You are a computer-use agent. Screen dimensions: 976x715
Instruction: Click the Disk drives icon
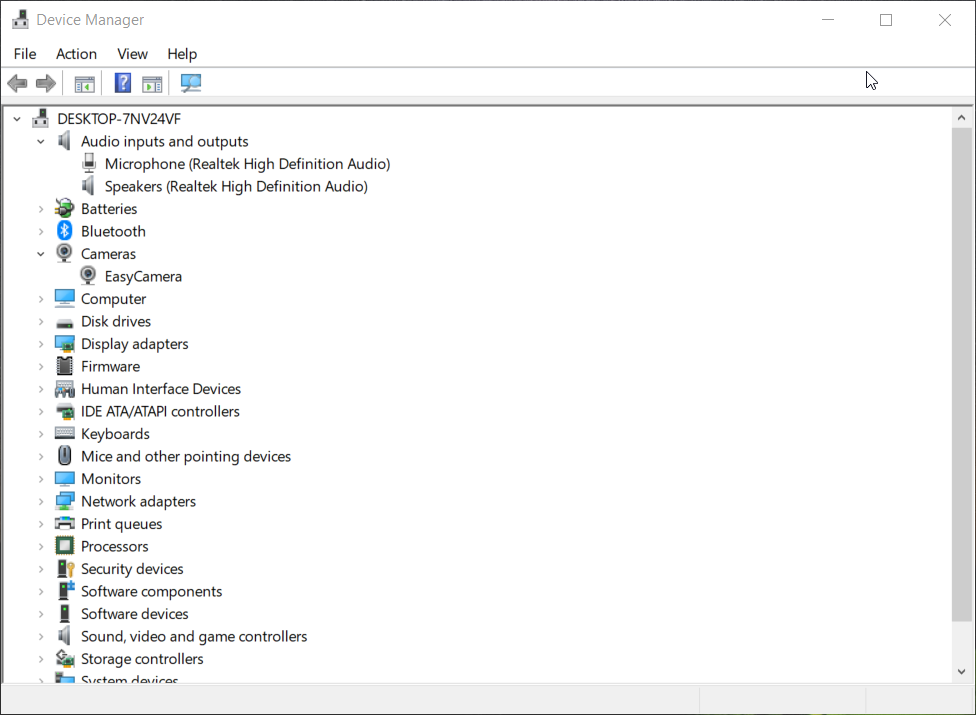pos(65,323)
